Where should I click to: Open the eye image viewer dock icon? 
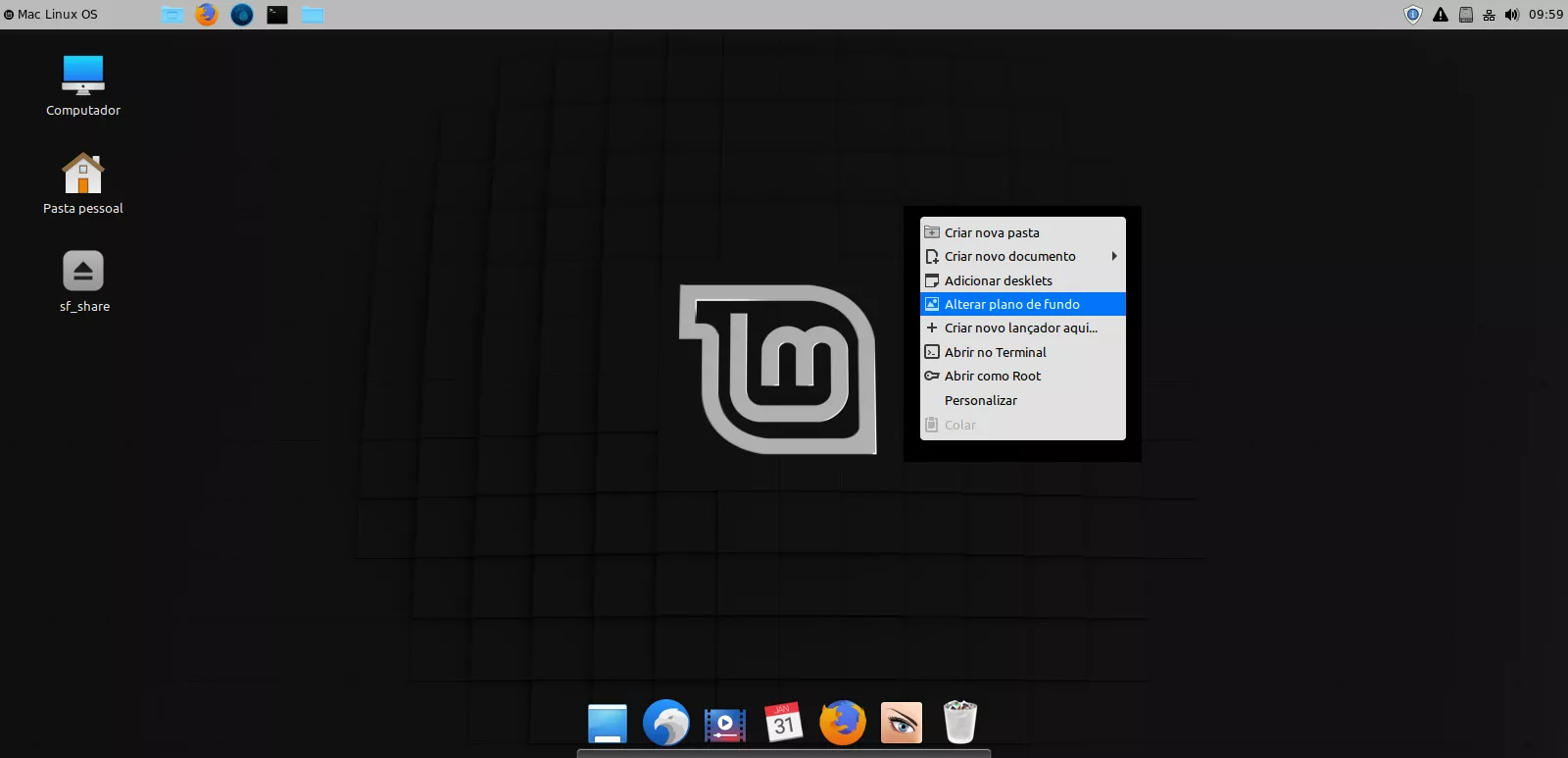902,724
